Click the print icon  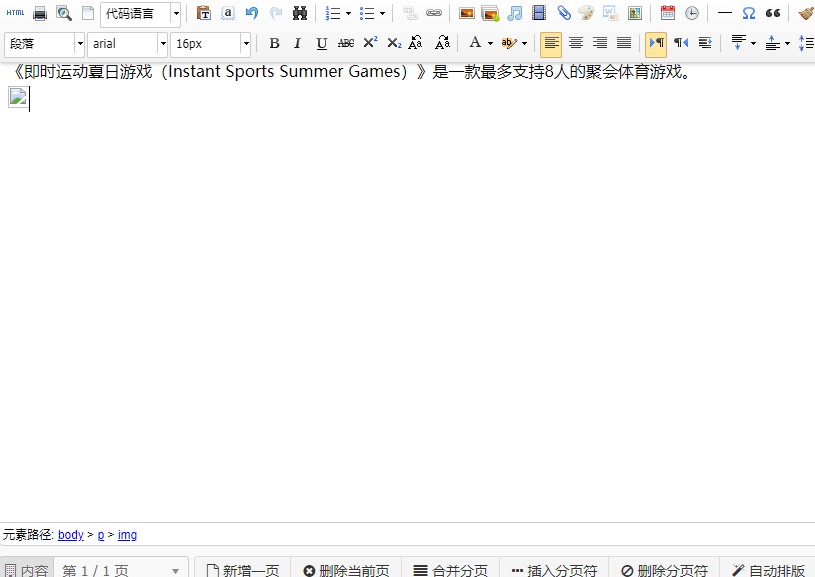tap(40, 13)
